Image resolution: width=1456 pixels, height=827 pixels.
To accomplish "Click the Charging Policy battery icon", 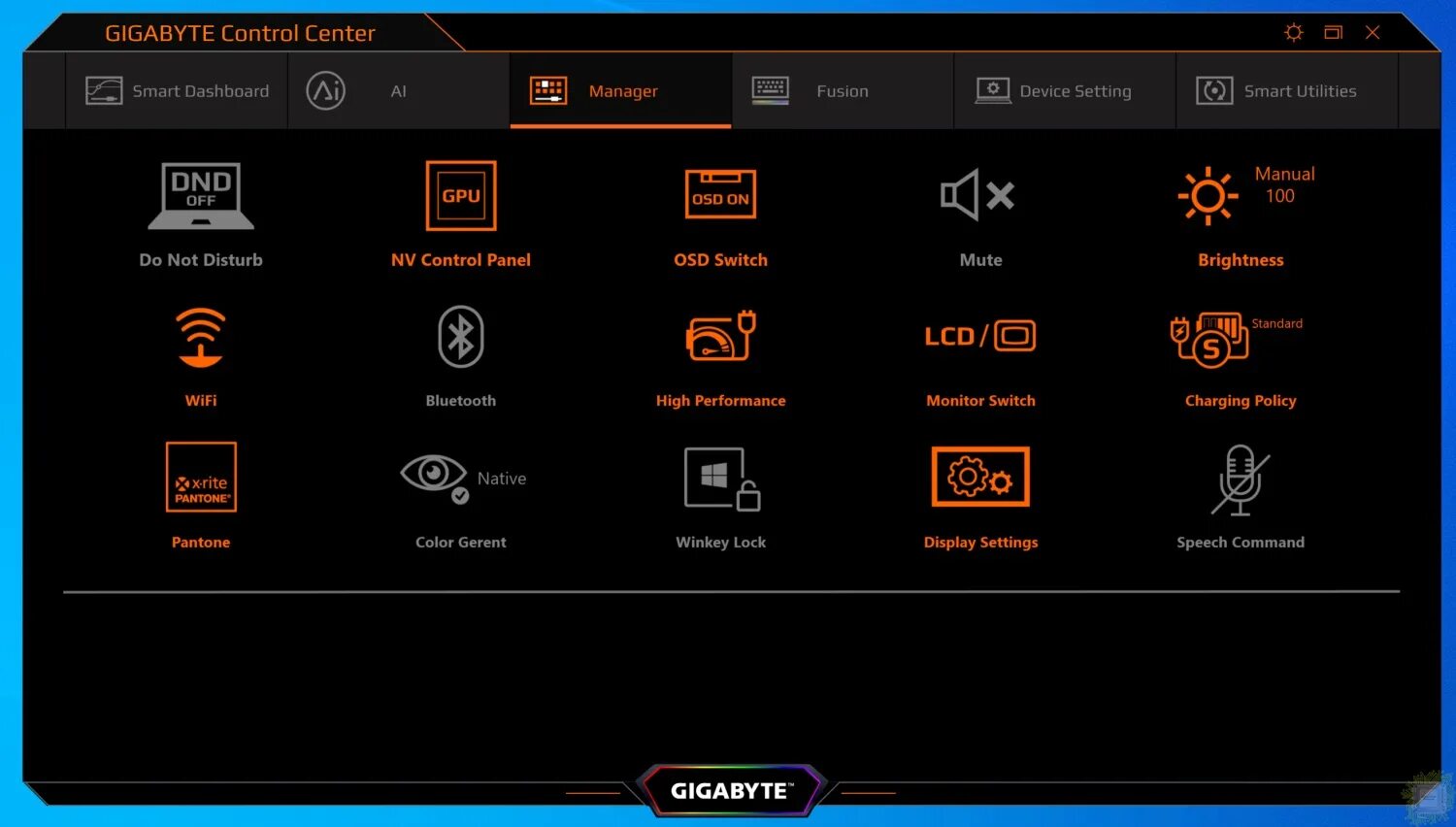I will click(1209, 339).
